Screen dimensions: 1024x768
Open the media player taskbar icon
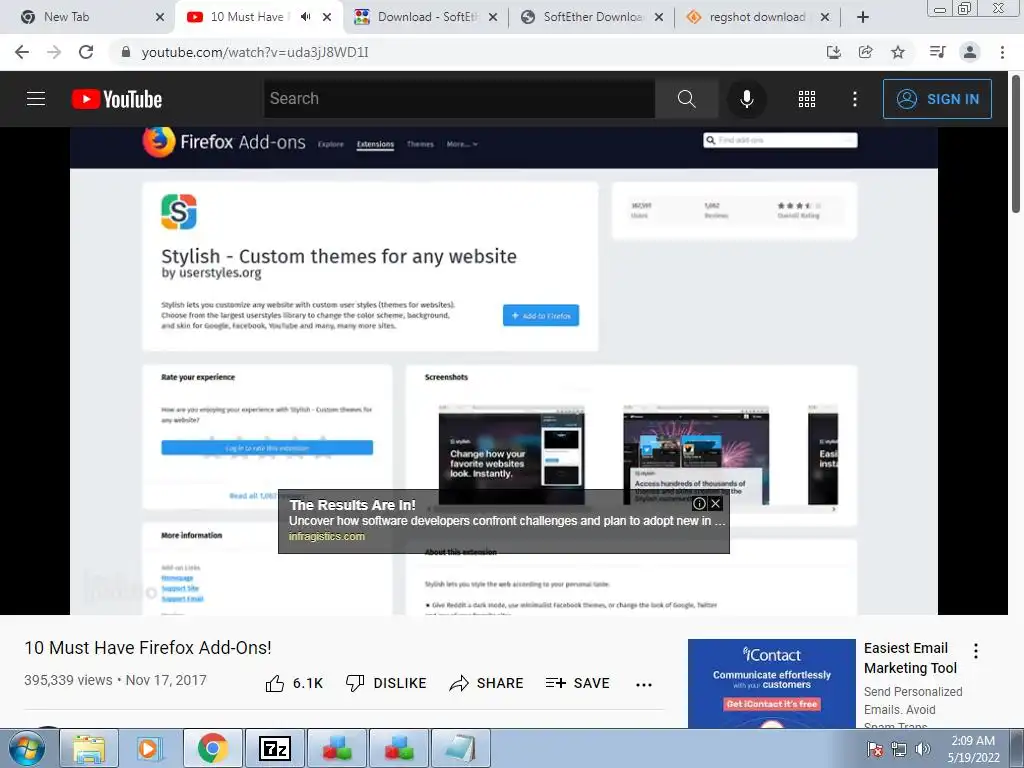pos(150,748)
